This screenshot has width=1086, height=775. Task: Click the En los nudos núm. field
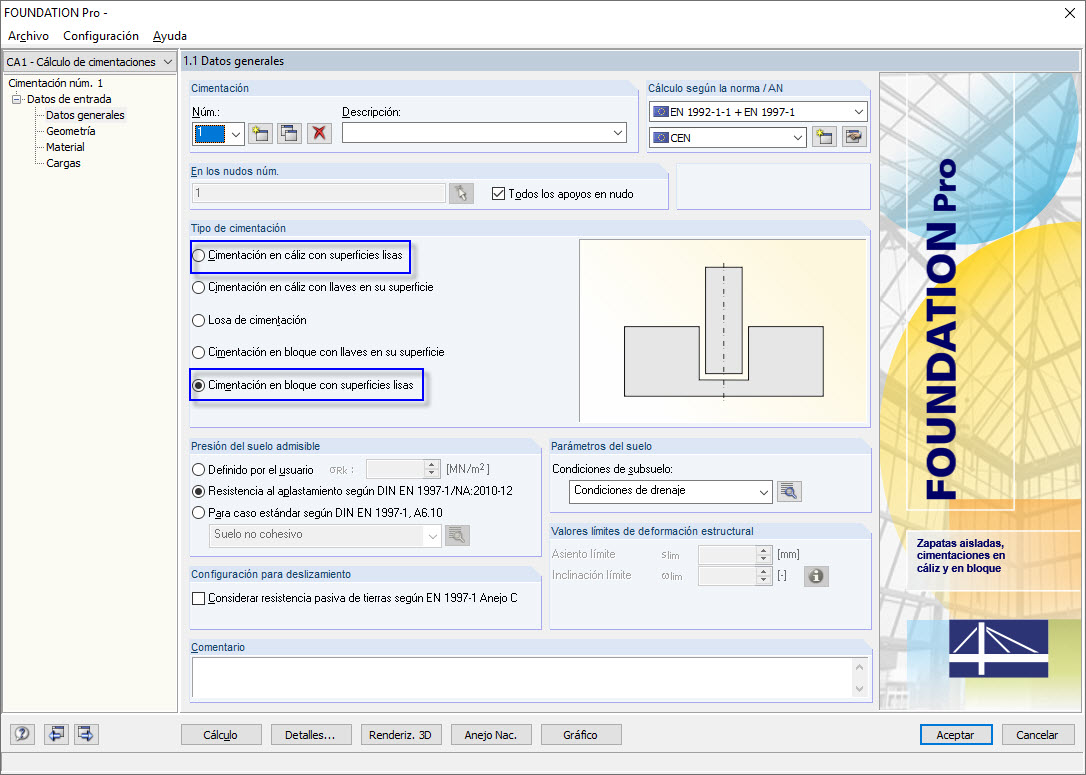[319, 193]
